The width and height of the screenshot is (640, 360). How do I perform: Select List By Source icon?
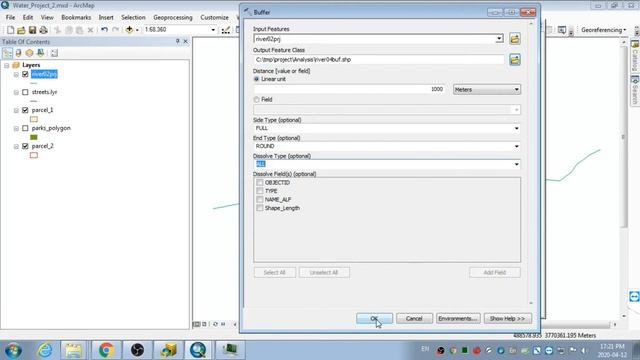pos(18,53)
